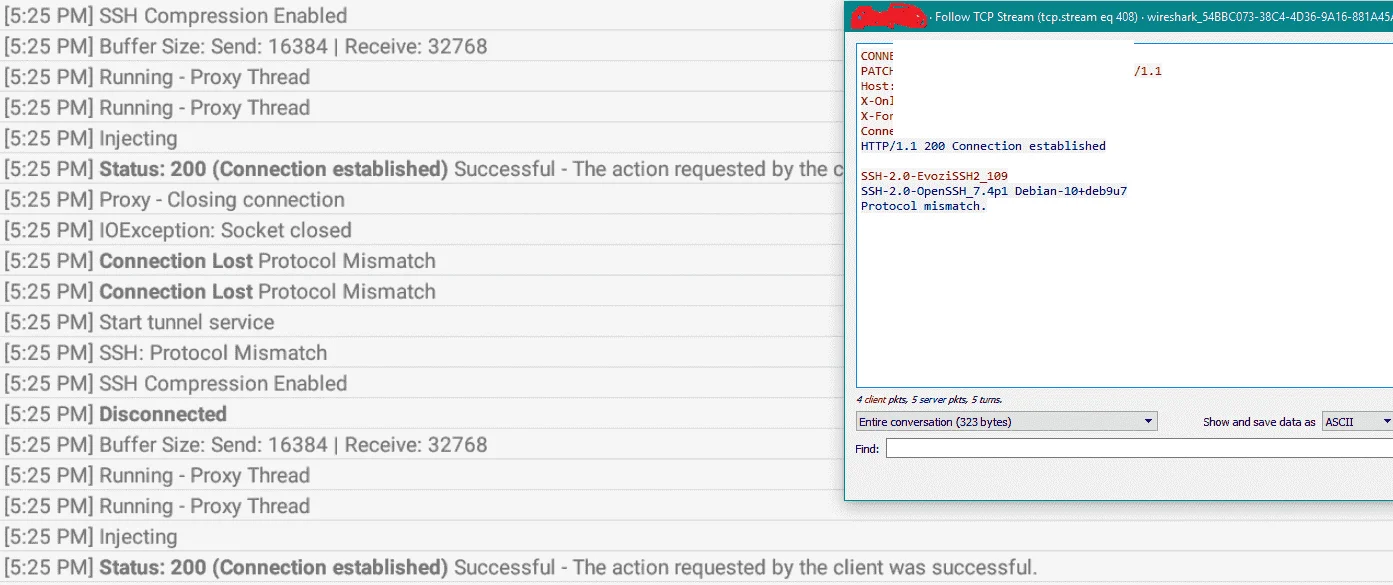This screenshot has height=585, width=1393.
Task: Open the 'Entire conversation (323 bytes)' dropdown
Action: 1007,422
